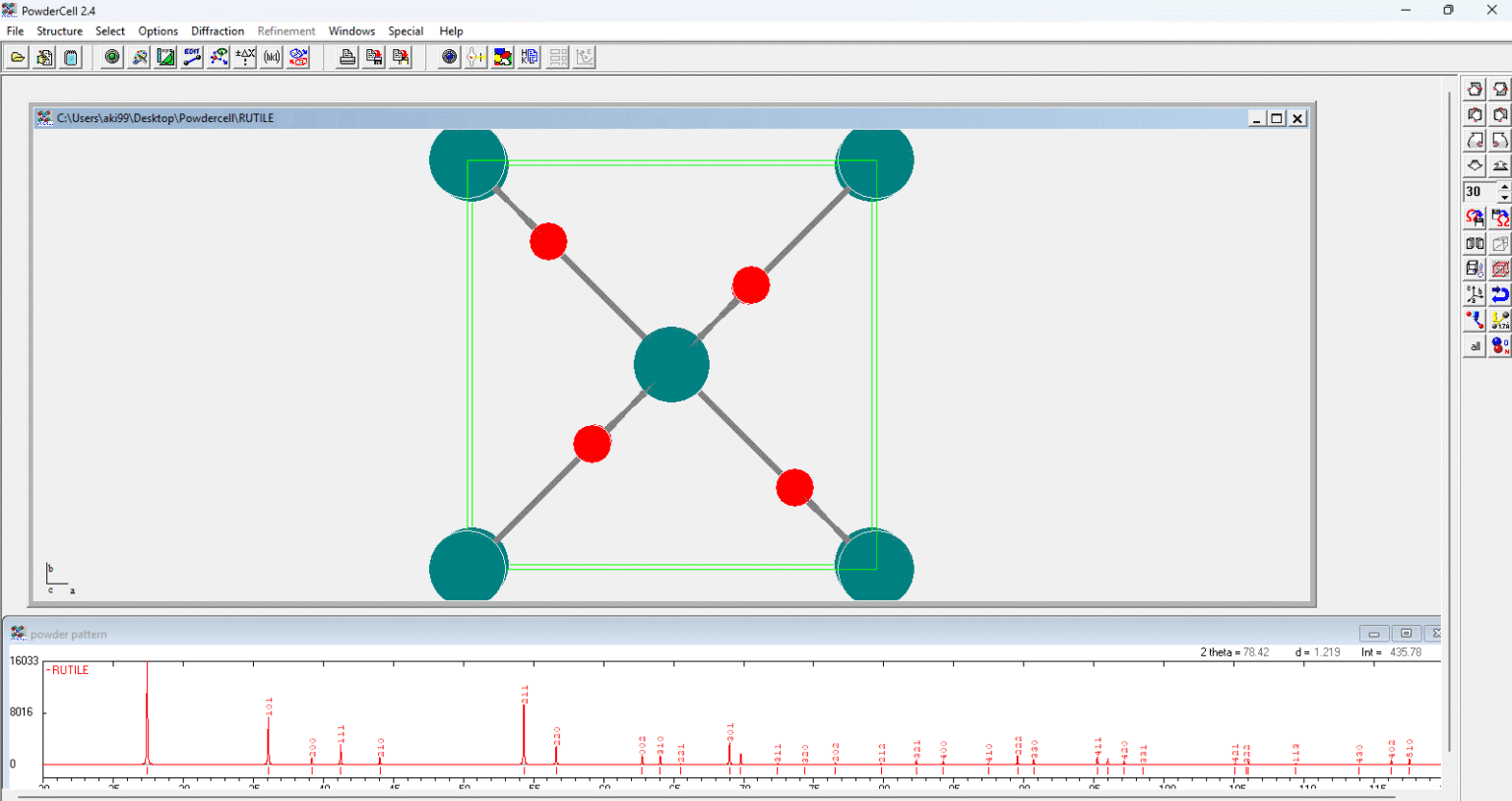Click the rotation angle field showing 30

[x=1480, y=192]
